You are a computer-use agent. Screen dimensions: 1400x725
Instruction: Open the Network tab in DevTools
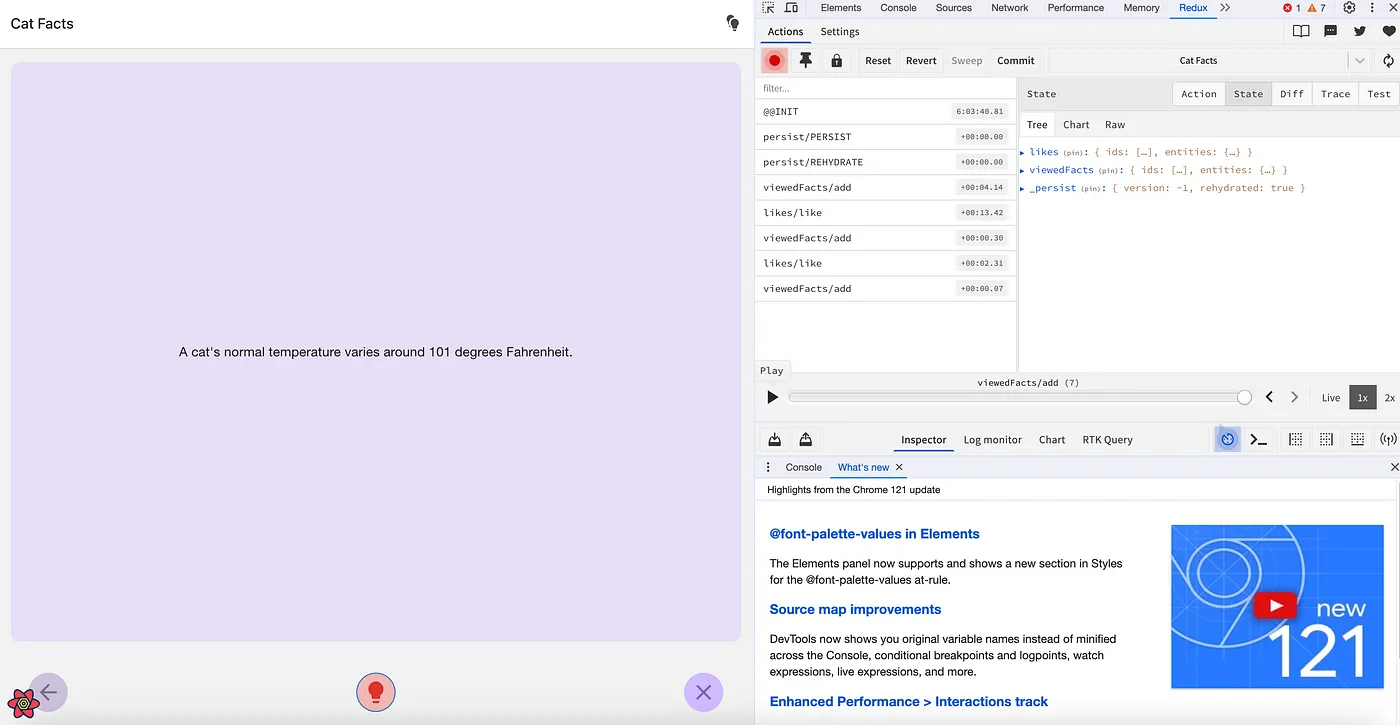(1009, 8)
